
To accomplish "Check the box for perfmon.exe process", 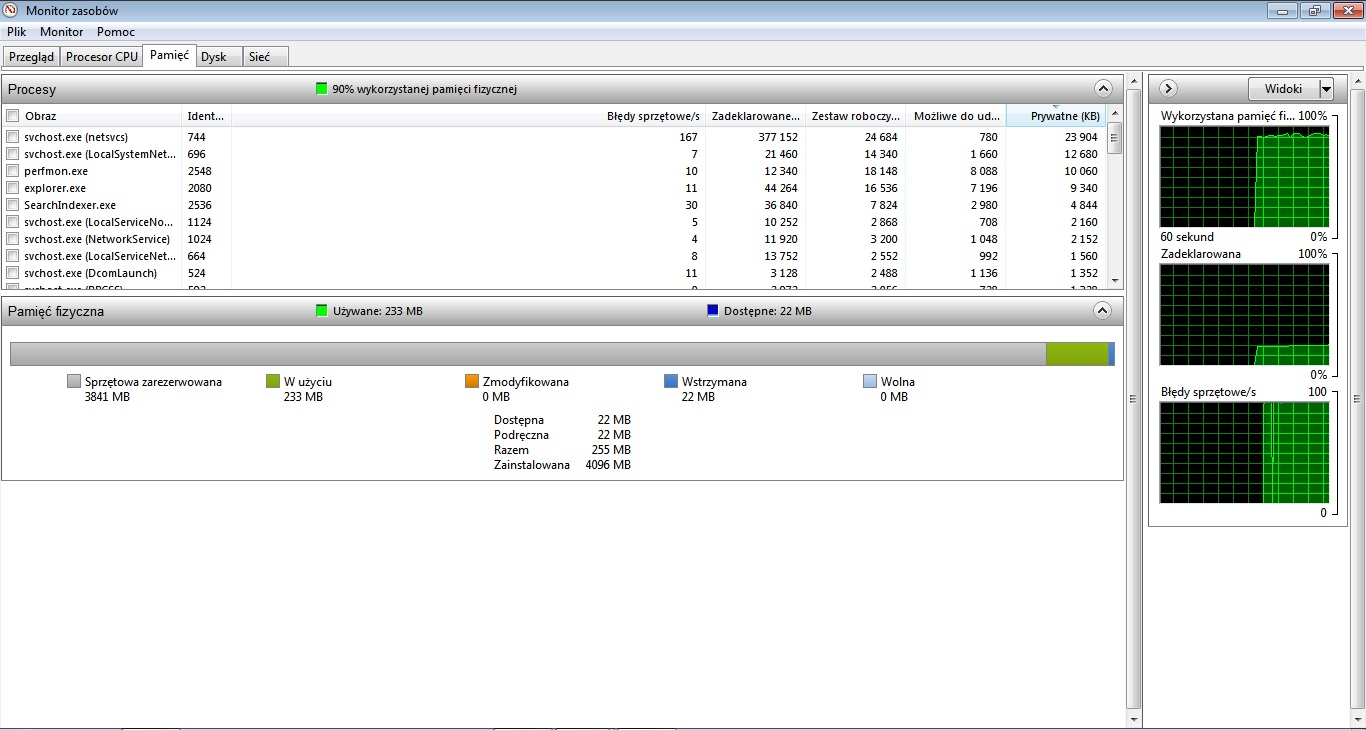I will pos(13,171).
